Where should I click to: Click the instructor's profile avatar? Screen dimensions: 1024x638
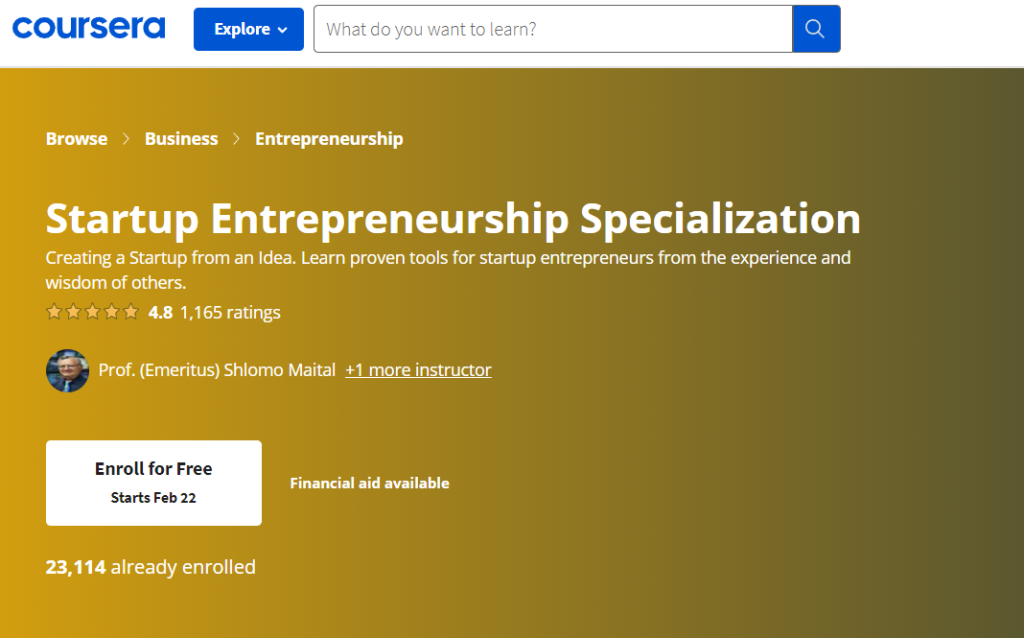(66, 369)
